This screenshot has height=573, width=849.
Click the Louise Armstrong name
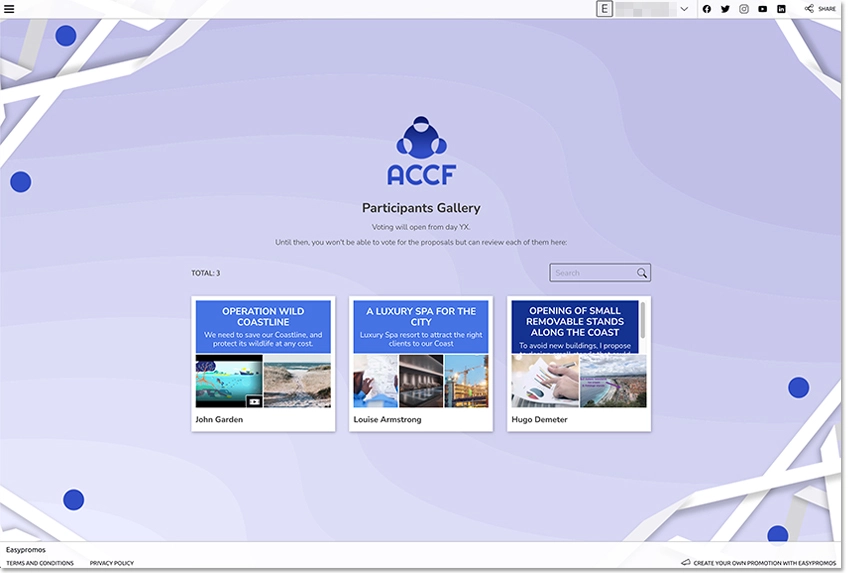(387, 419)
